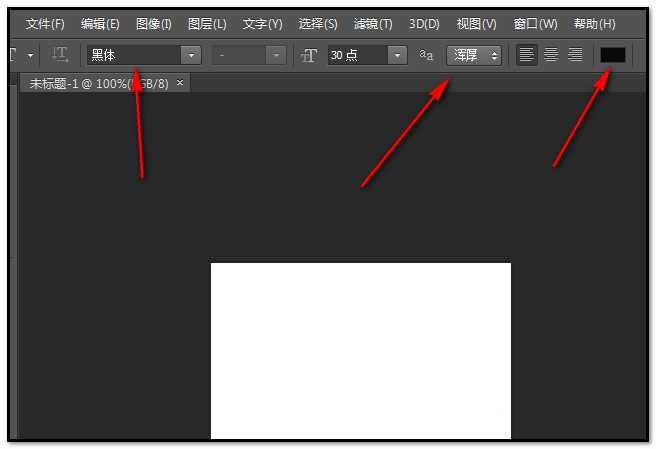
Task: Open the 窗口(W) menu
Action: click(535, 24)
